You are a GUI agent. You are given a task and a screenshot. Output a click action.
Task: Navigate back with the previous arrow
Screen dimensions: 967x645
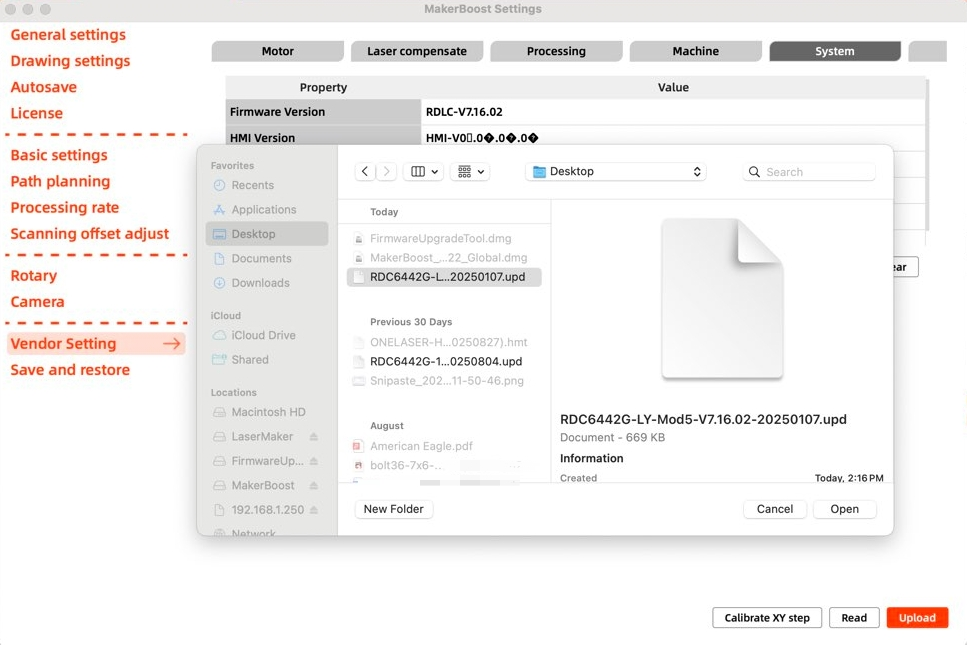coord(364,171)
